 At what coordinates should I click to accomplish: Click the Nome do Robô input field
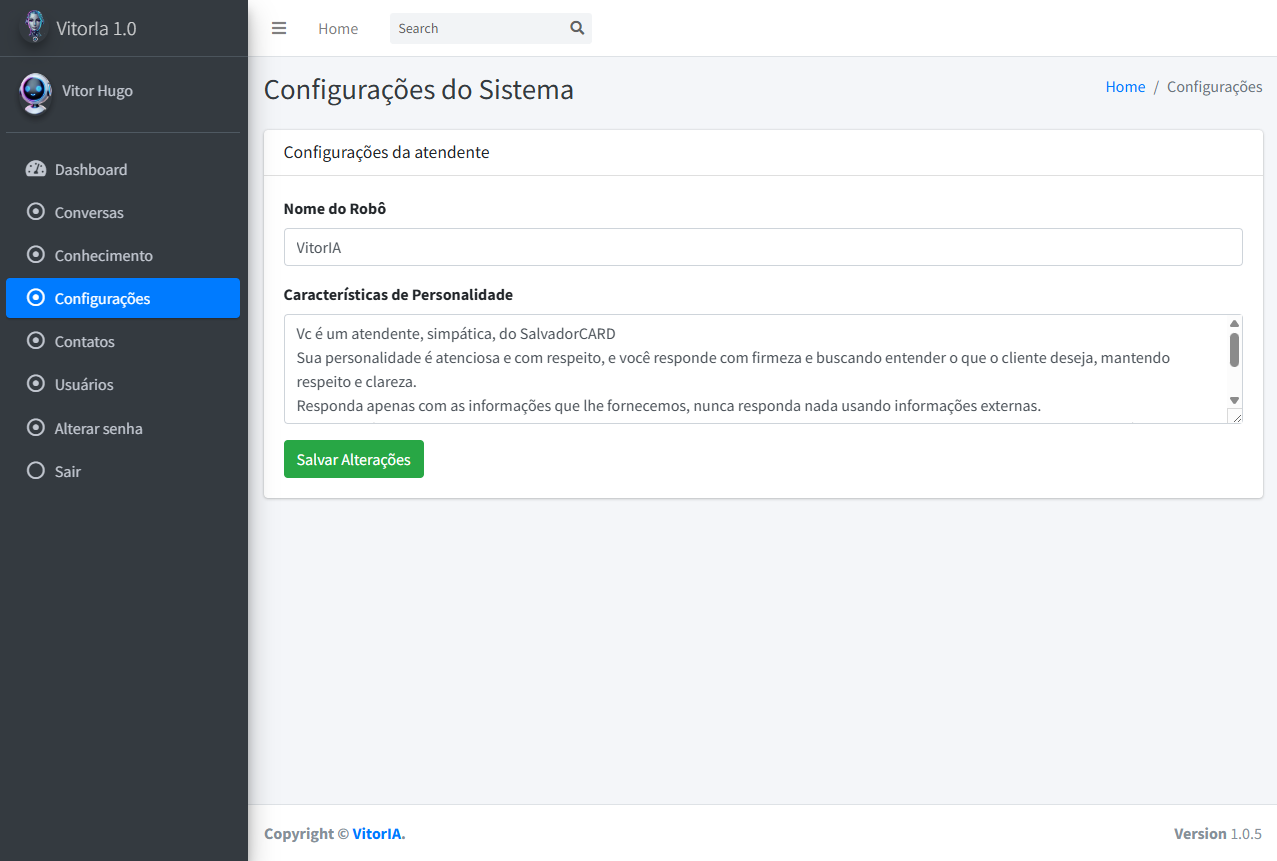pos(762,247)
